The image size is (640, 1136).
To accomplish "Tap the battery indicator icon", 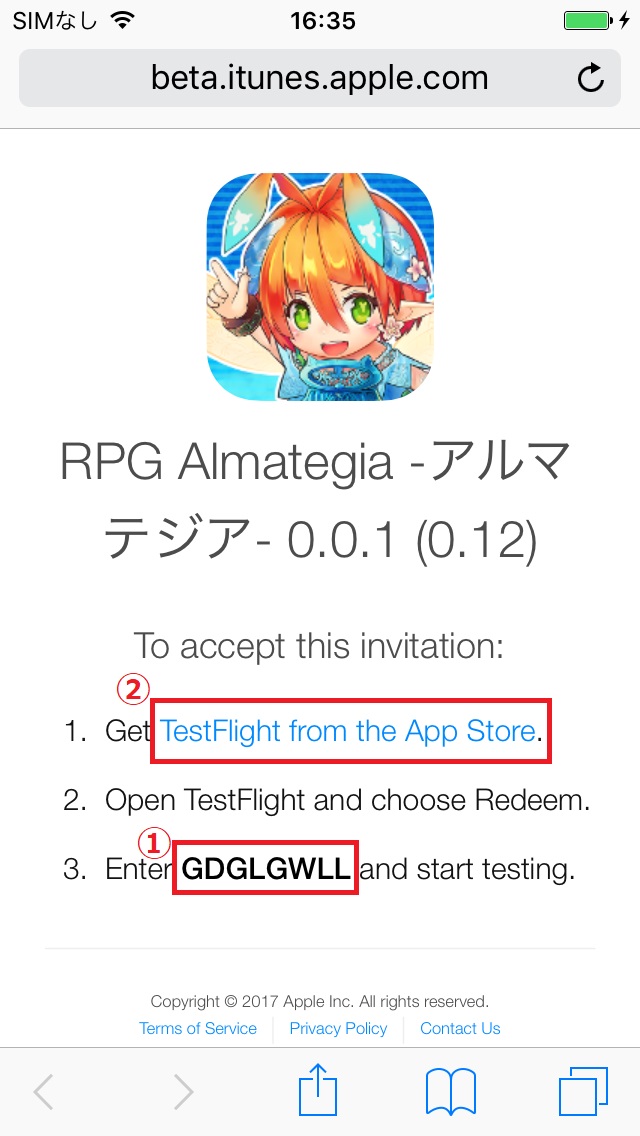I will [589, 21].
